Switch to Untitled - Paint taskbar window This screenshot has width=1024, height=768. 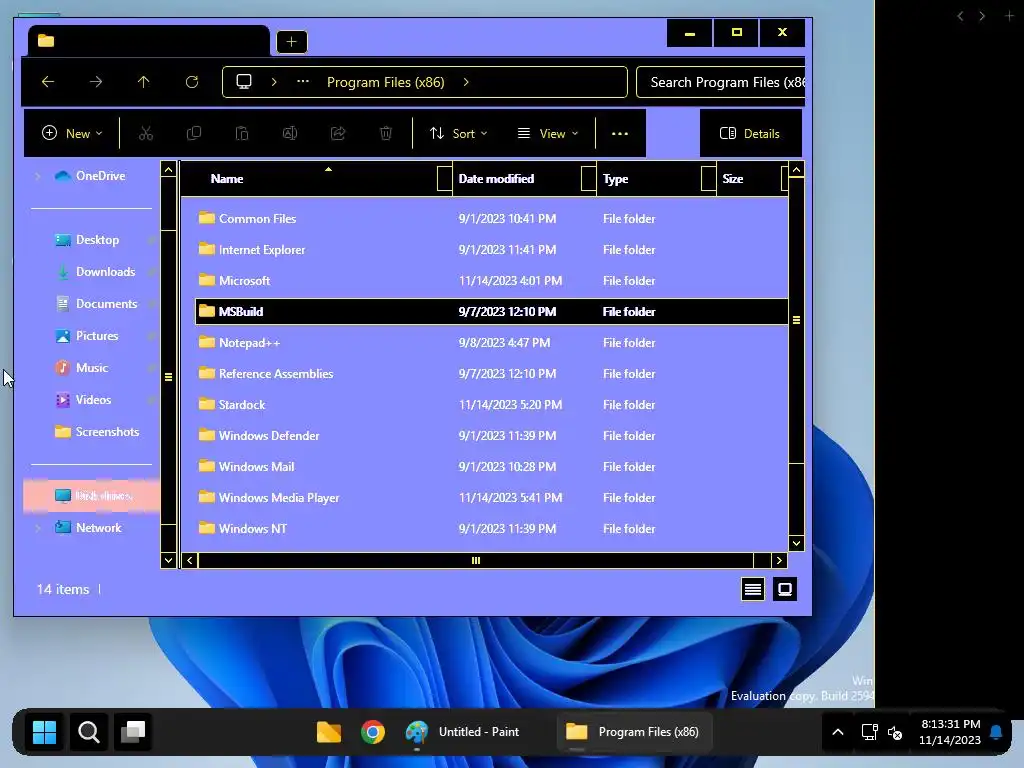pos(462,732)
